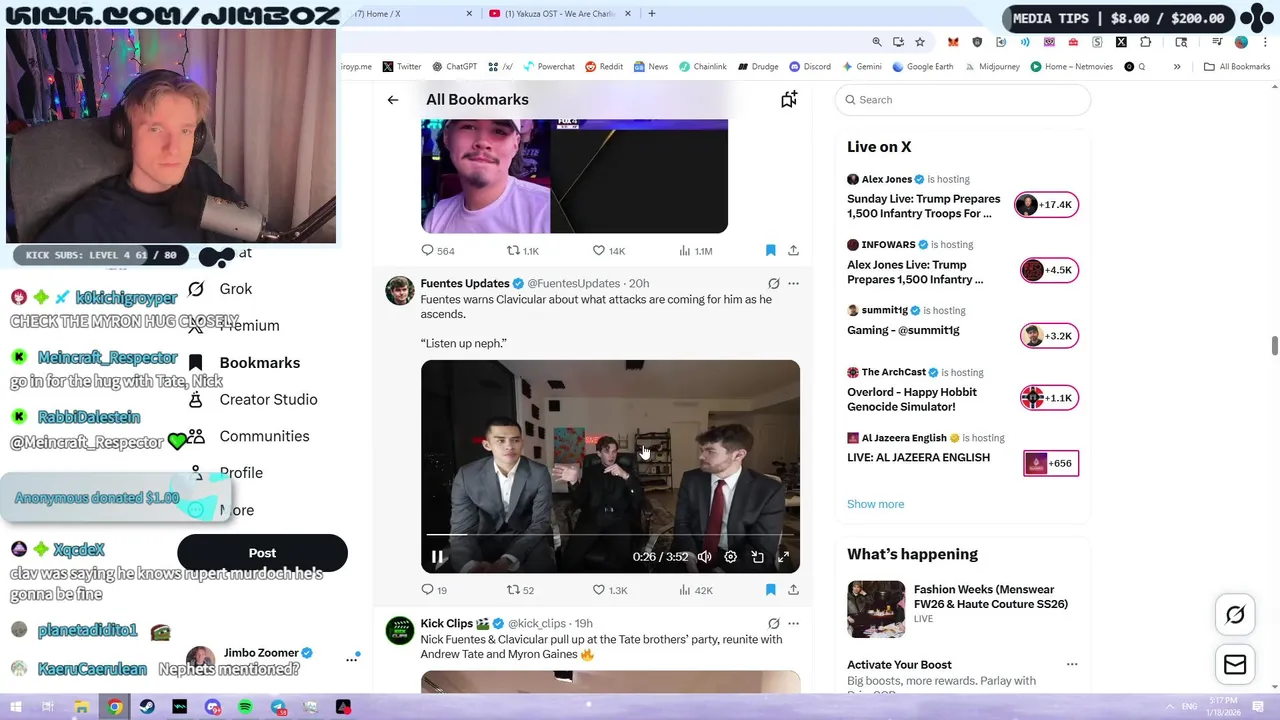Bookmark this page with the star
Image resolution: width=1280 pixels, height=720 pixels.
tap(920, 42)
